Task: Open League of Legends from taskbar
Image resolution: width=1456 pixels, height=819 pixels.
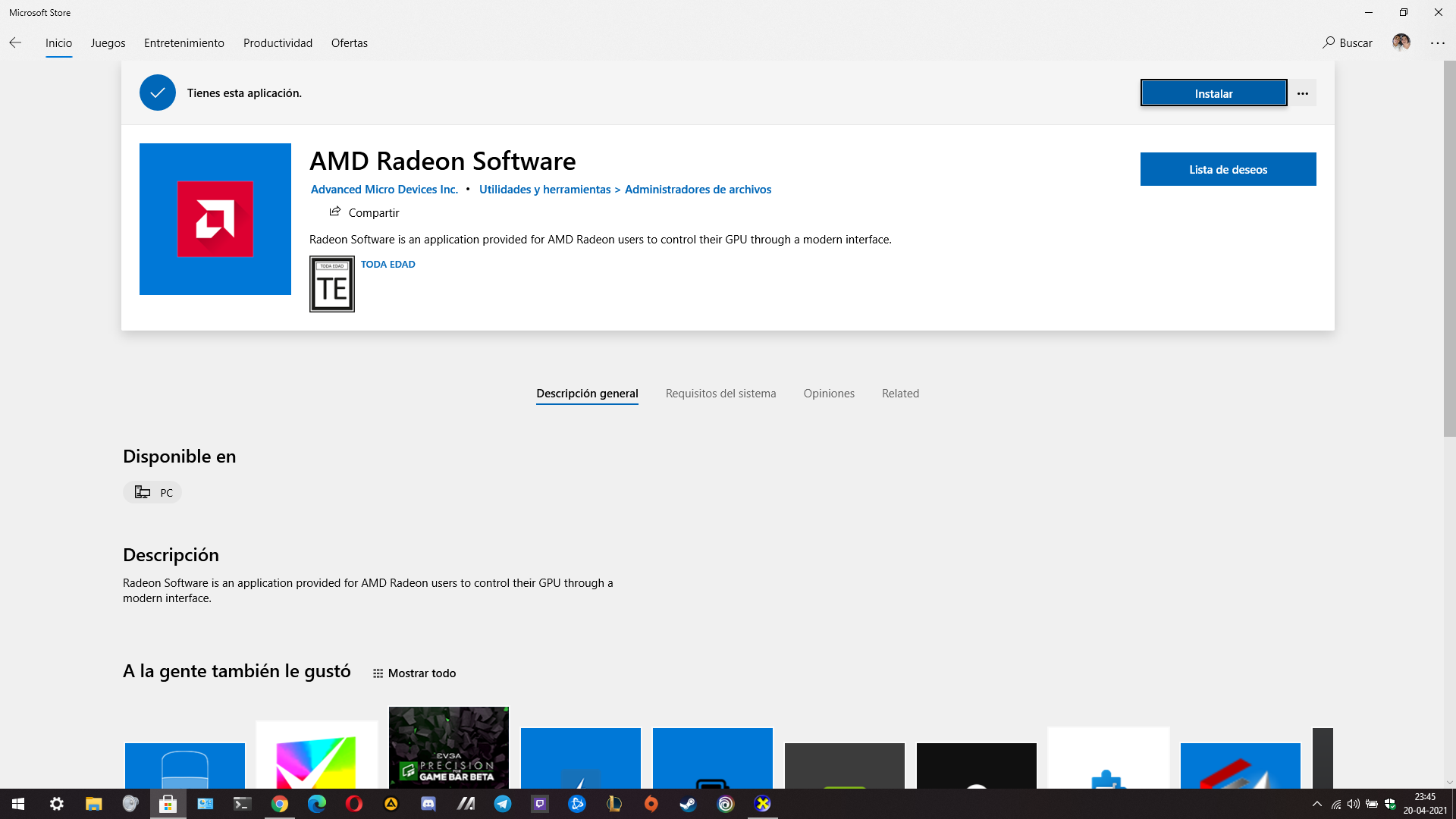Action: point(614,804)
